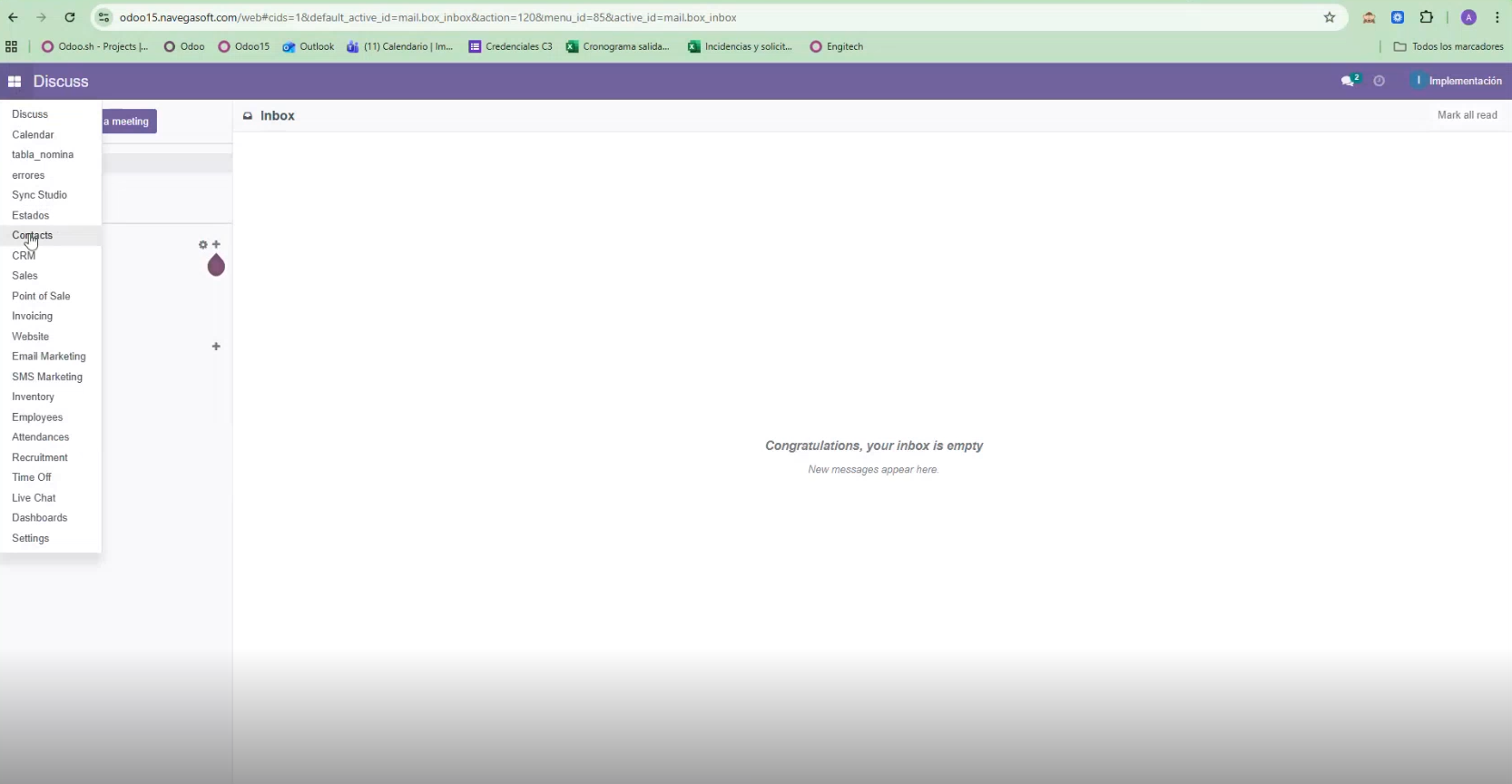Add a direct message with lower plus icon
This screenshot has width=1512, height=784.
(216, 347)
